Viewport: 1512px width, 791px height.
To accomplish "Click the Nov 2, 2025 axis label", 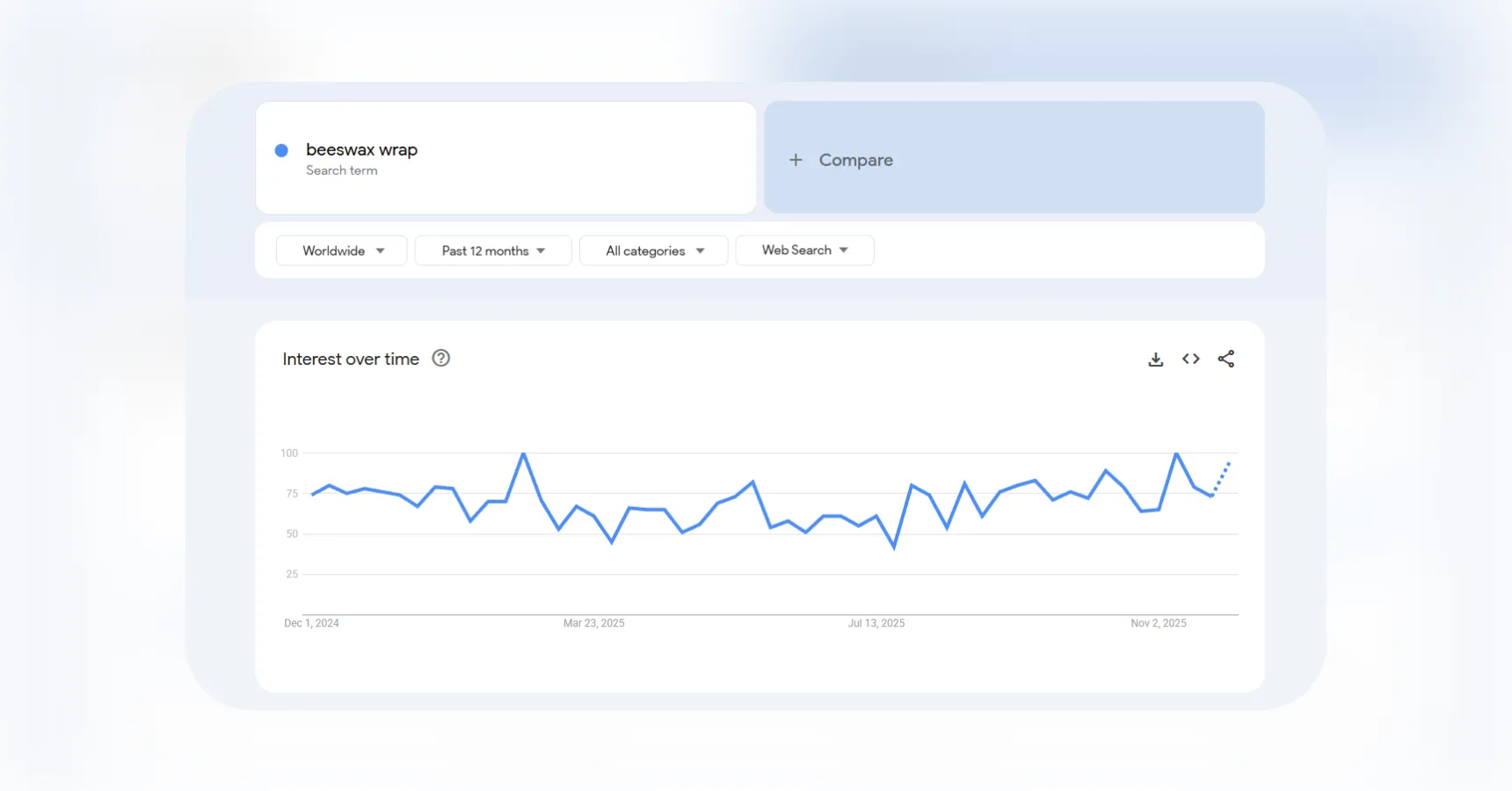I will pyautogui.click(x=1159, y=623).
